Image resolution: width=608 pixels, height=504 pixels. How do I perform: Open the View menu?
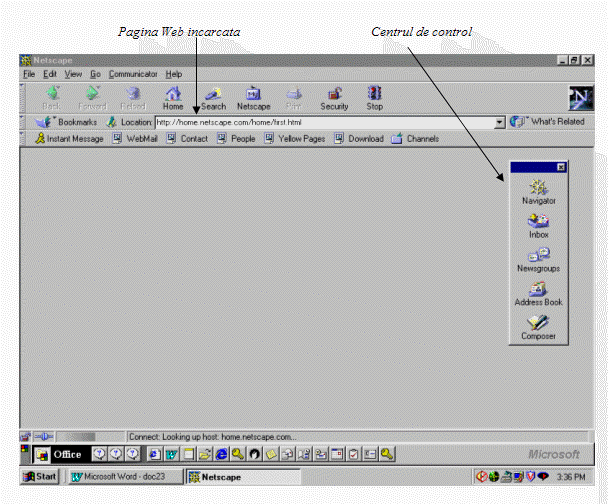[73, 74]
